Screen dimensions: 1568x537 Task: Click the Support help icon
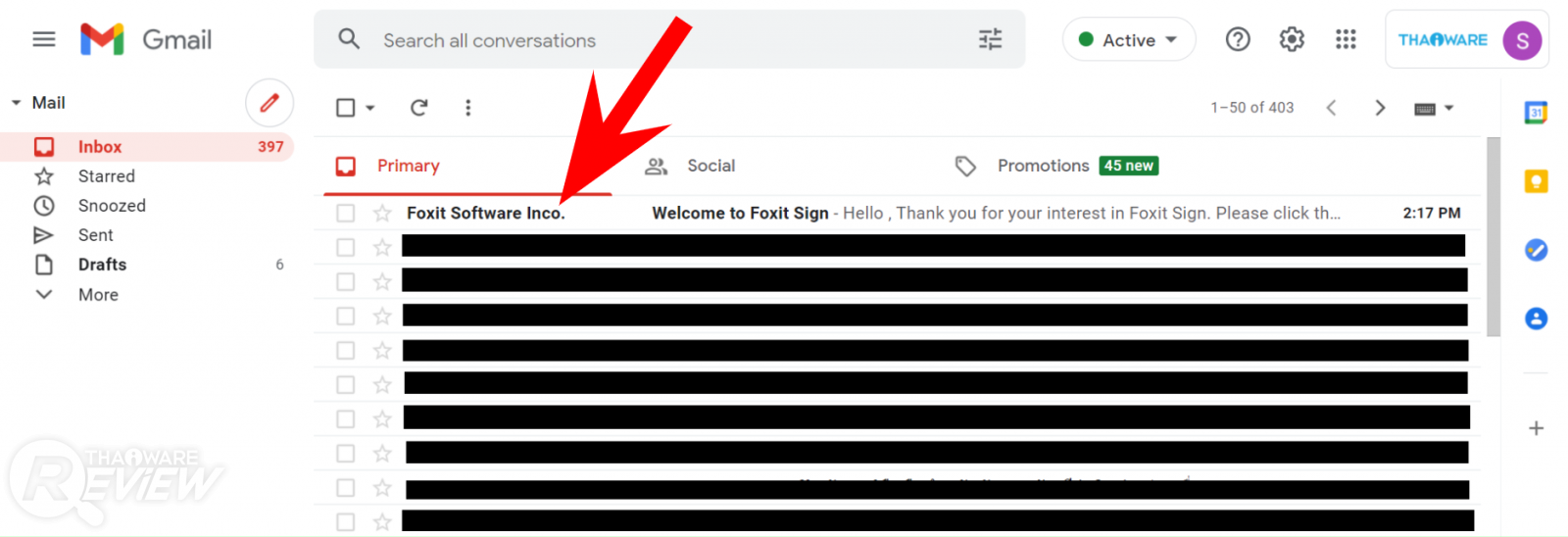1238,39
